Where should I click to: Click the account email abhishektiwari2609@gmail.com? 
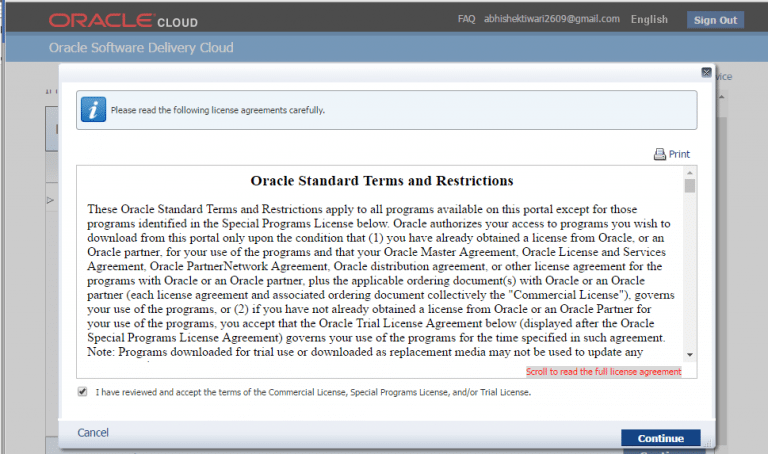pyautogui.click(x=552, y=19)
